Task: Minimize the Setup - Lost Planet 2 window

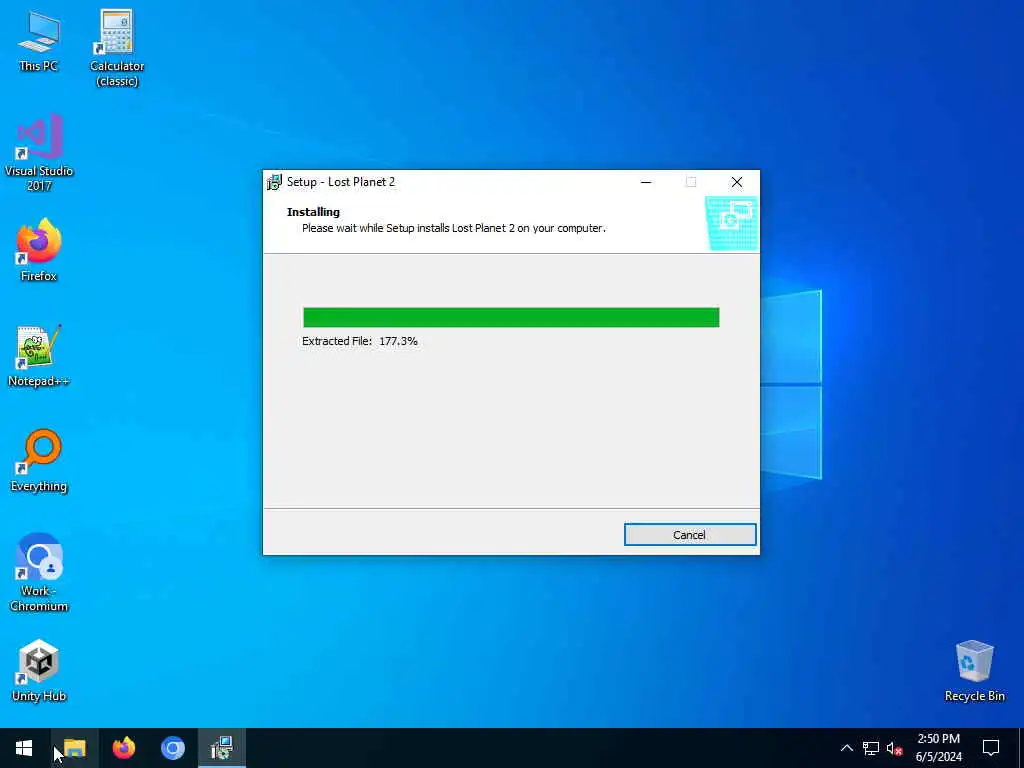Action: (x=646, y=182)
